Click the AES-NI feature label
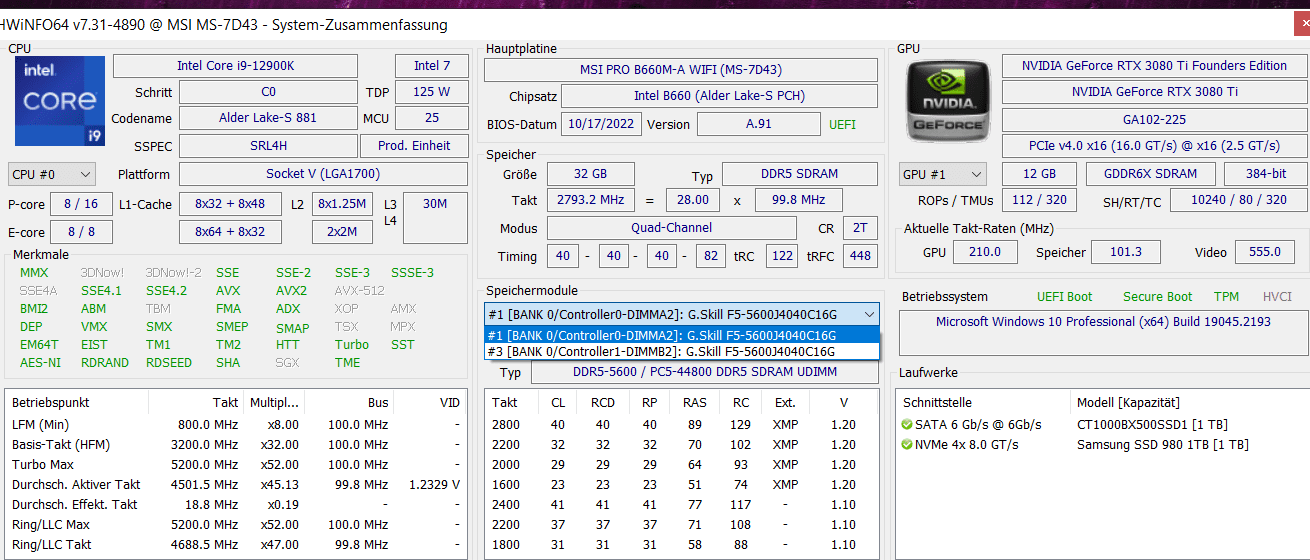 pyautogui.click(x=40, y=363)
